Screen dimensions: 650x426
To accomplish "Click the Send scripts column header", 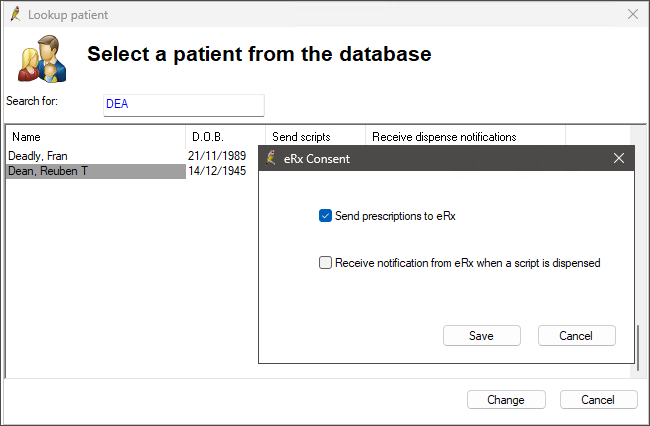I will [315, 137].
